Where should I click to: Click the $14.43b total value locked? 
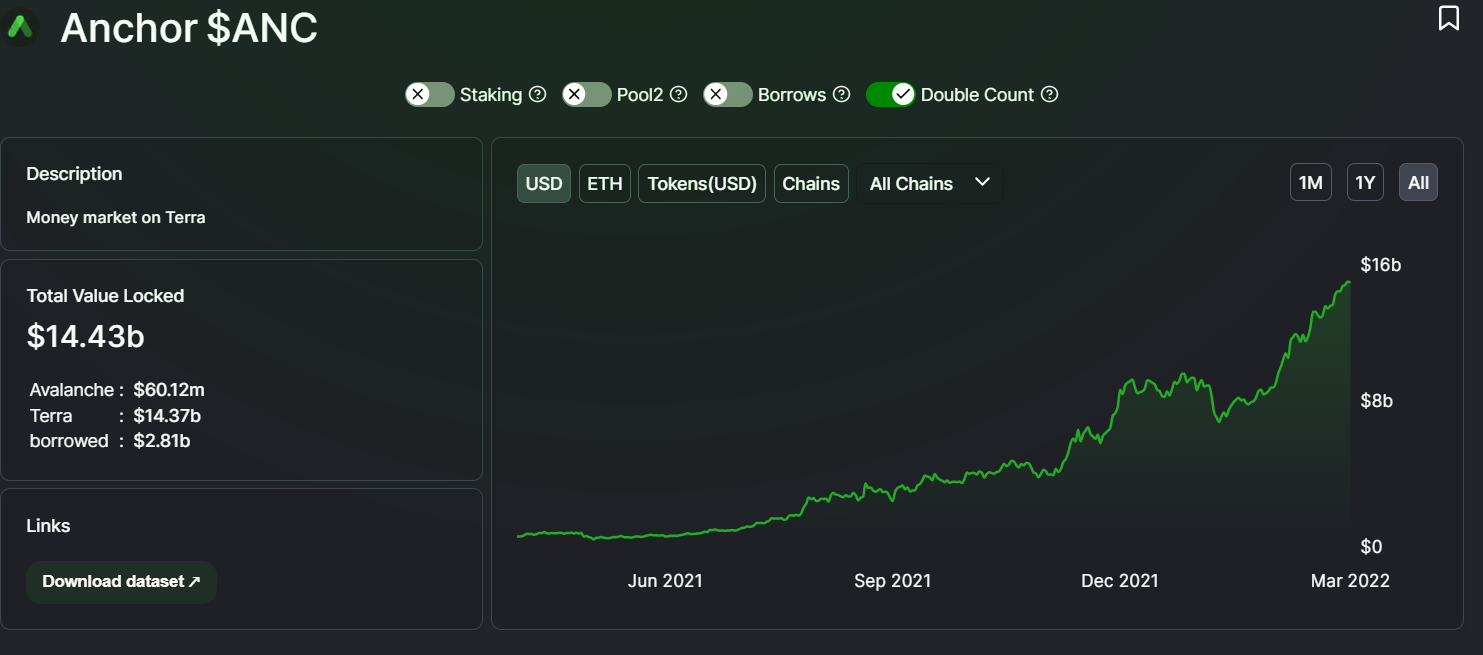(x=86, y=336)
